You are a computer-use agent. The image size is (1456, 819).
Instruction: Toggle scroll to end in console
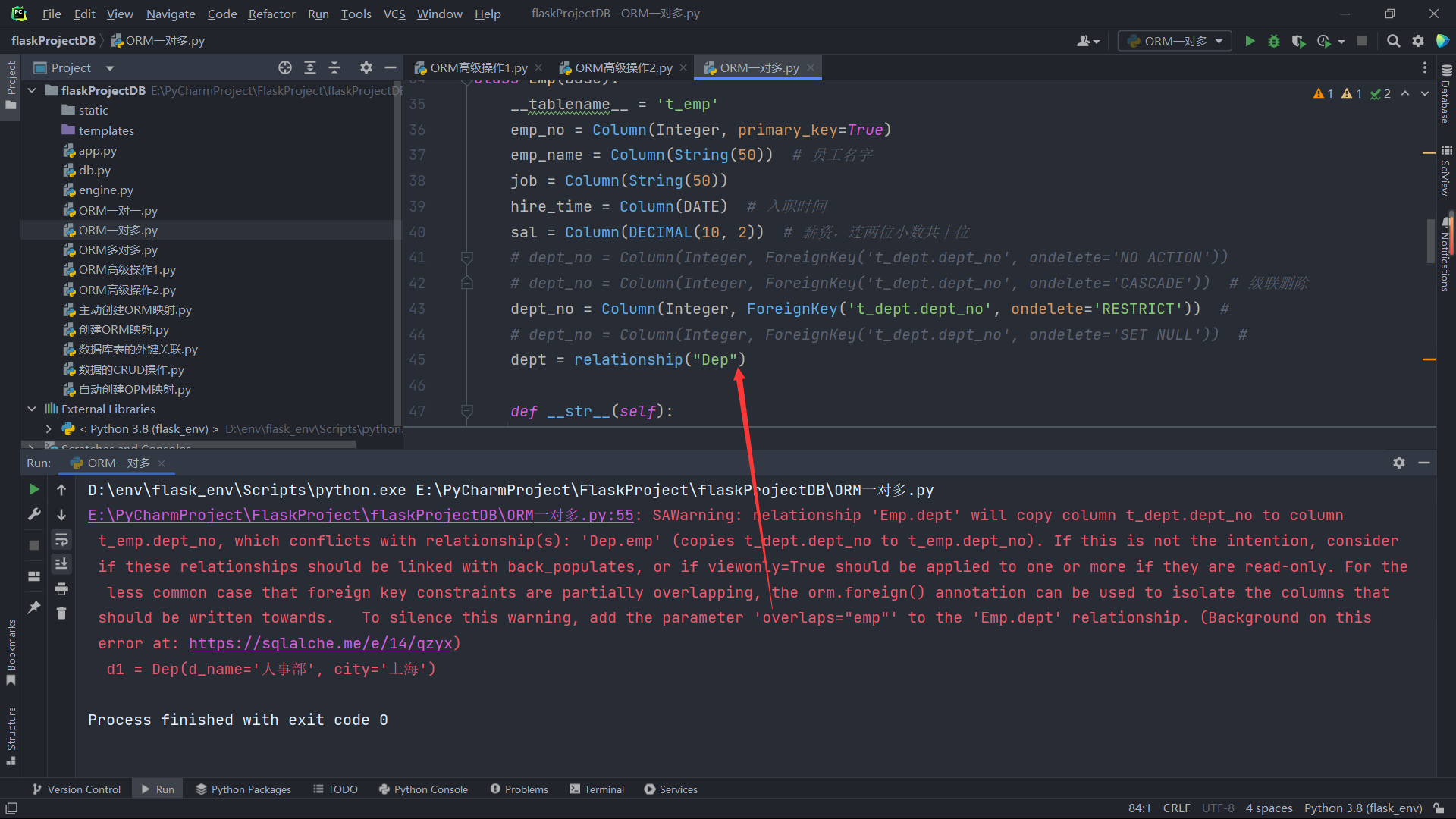(x=61, y=563)
